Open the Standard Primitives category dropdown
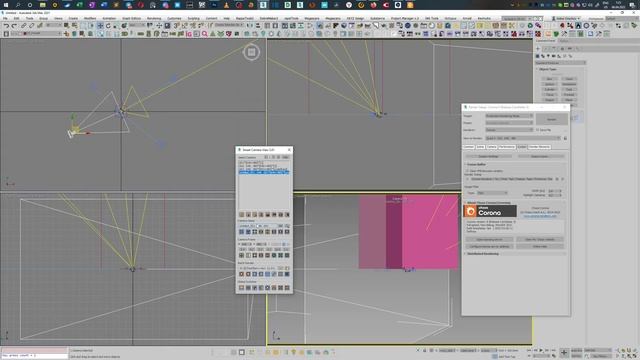This screenshot has height=360, width=640. pos(560,63)
